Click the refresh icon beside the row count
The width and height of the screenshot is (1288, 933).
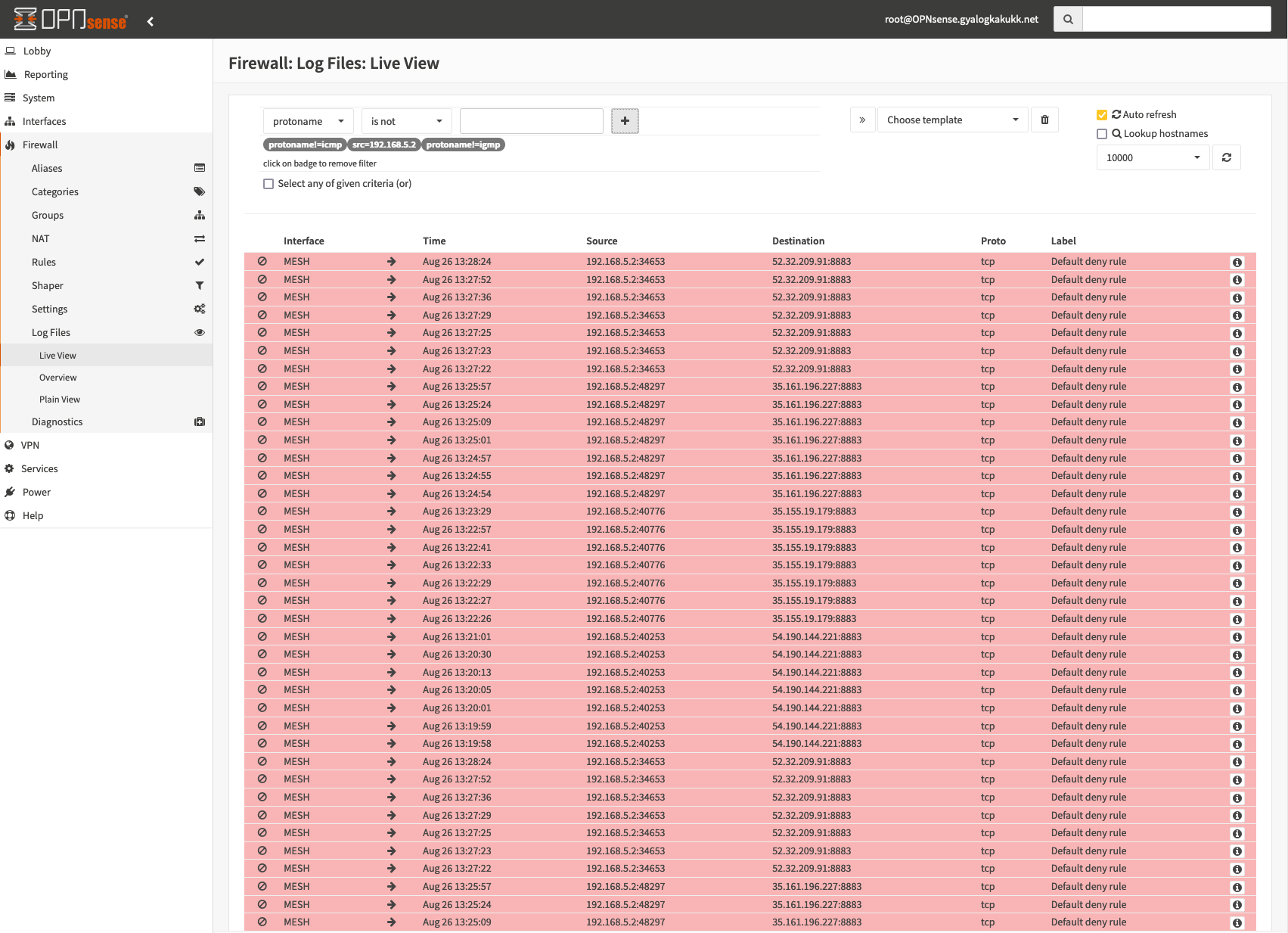pos(1227,157)
